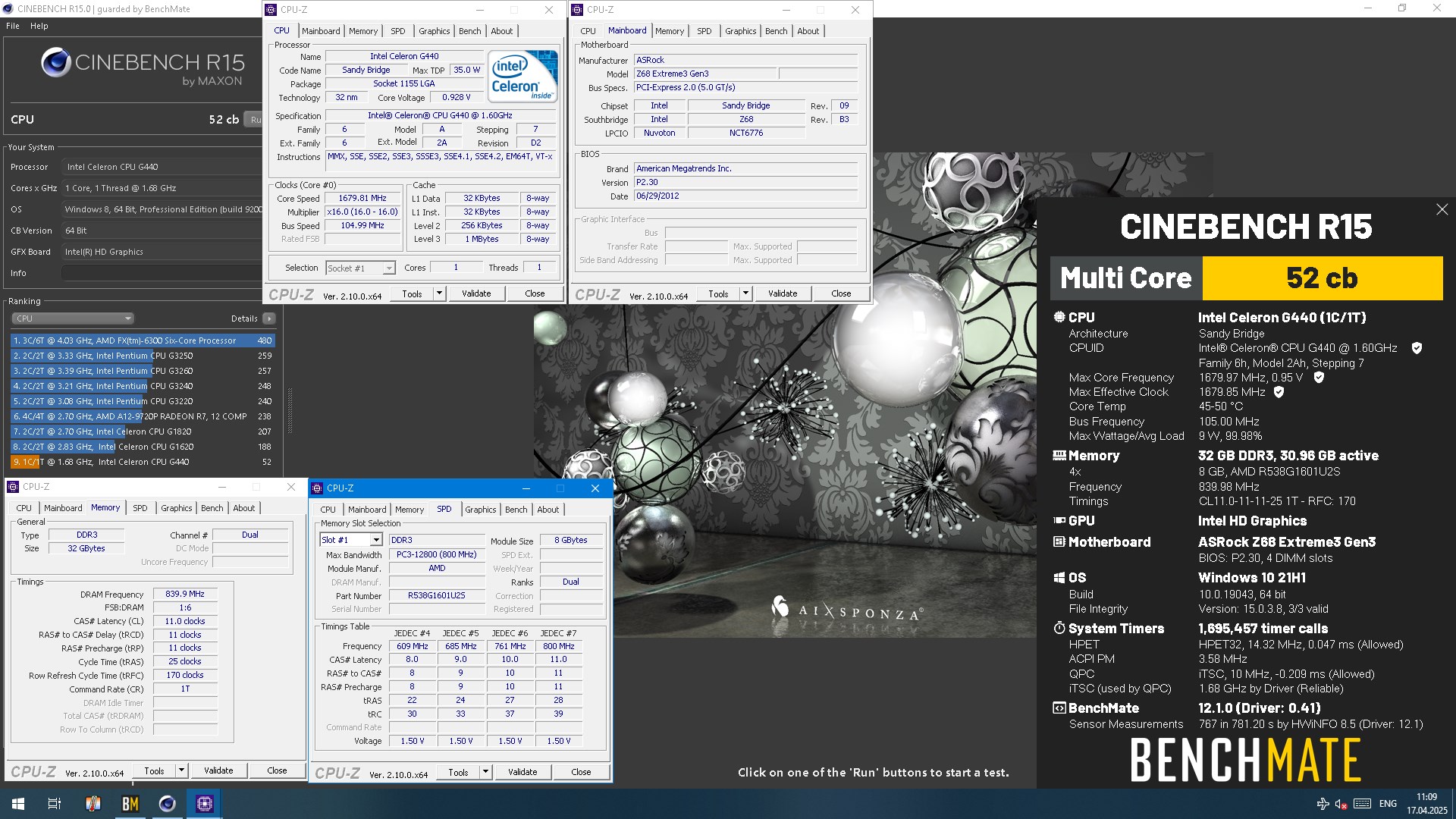1456x819 pixels.
Task: Click the Info input field in Cinebench
Action: [x=162, y=273]
